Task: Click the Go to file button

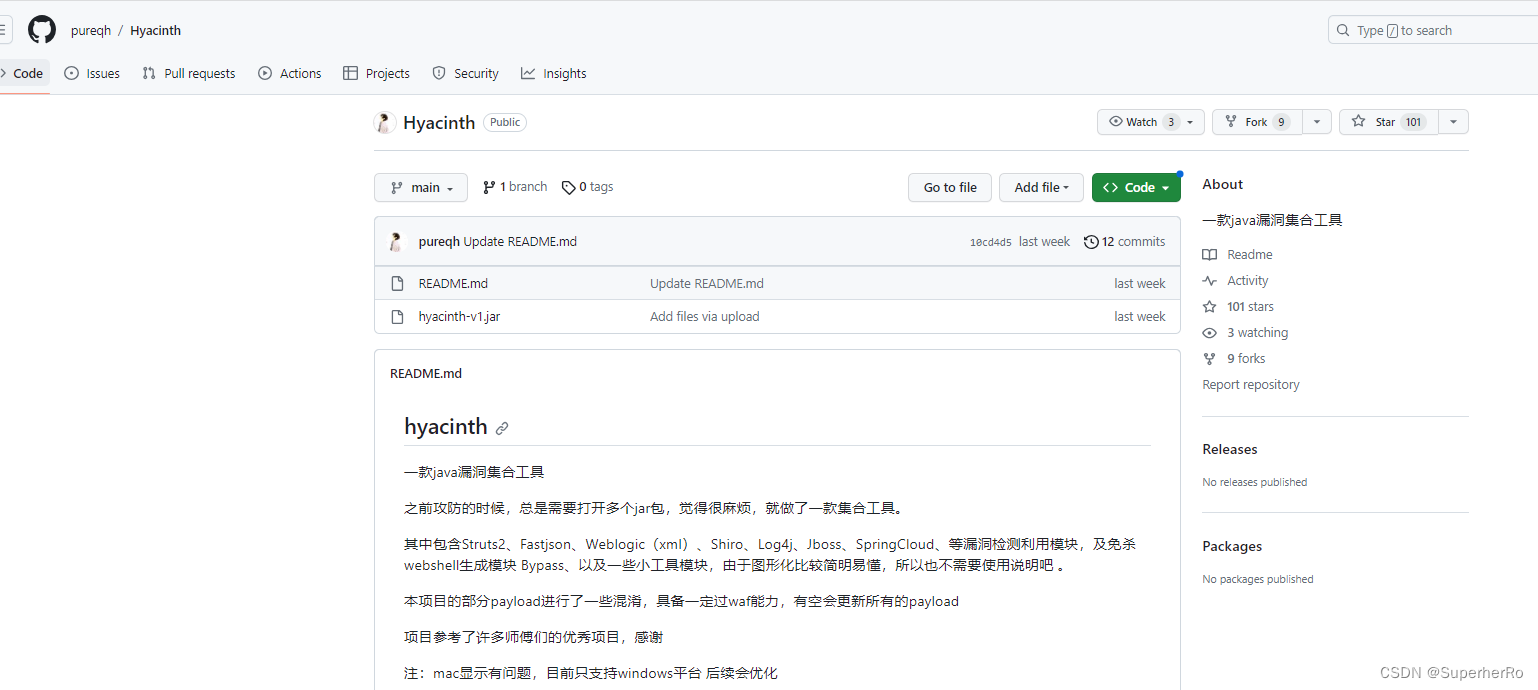Action: 948,187
